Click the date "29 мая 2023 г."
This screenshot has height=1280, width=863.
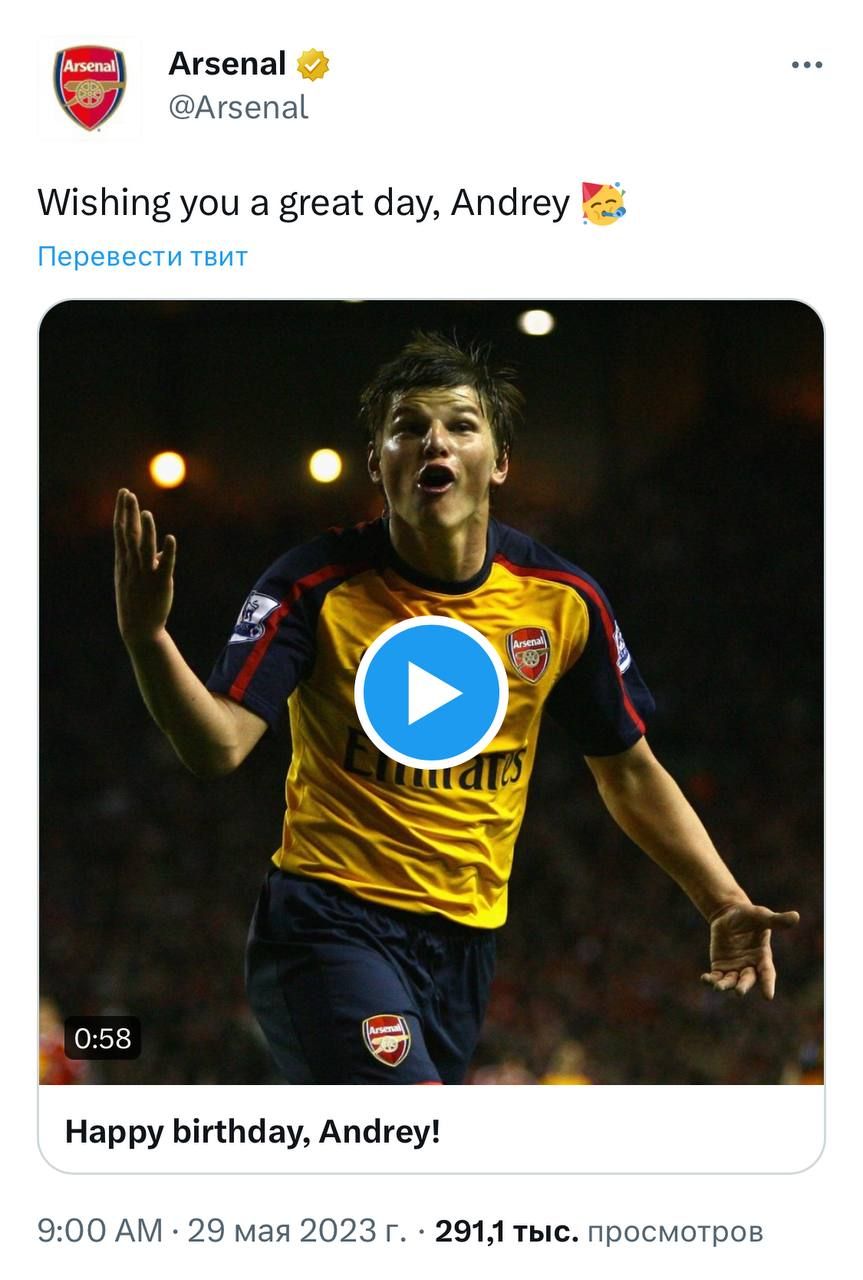297,1231
